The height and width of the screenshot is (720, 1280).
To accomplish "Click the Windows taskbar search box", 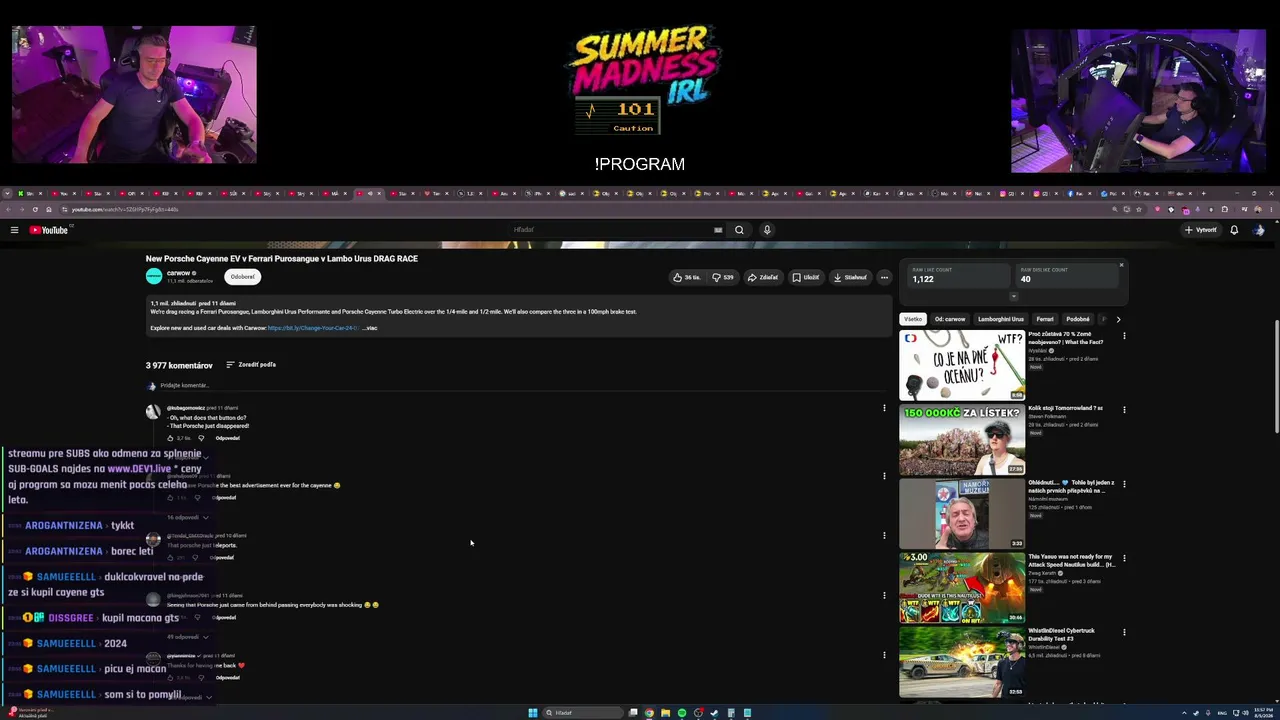I will click(583, 713).
